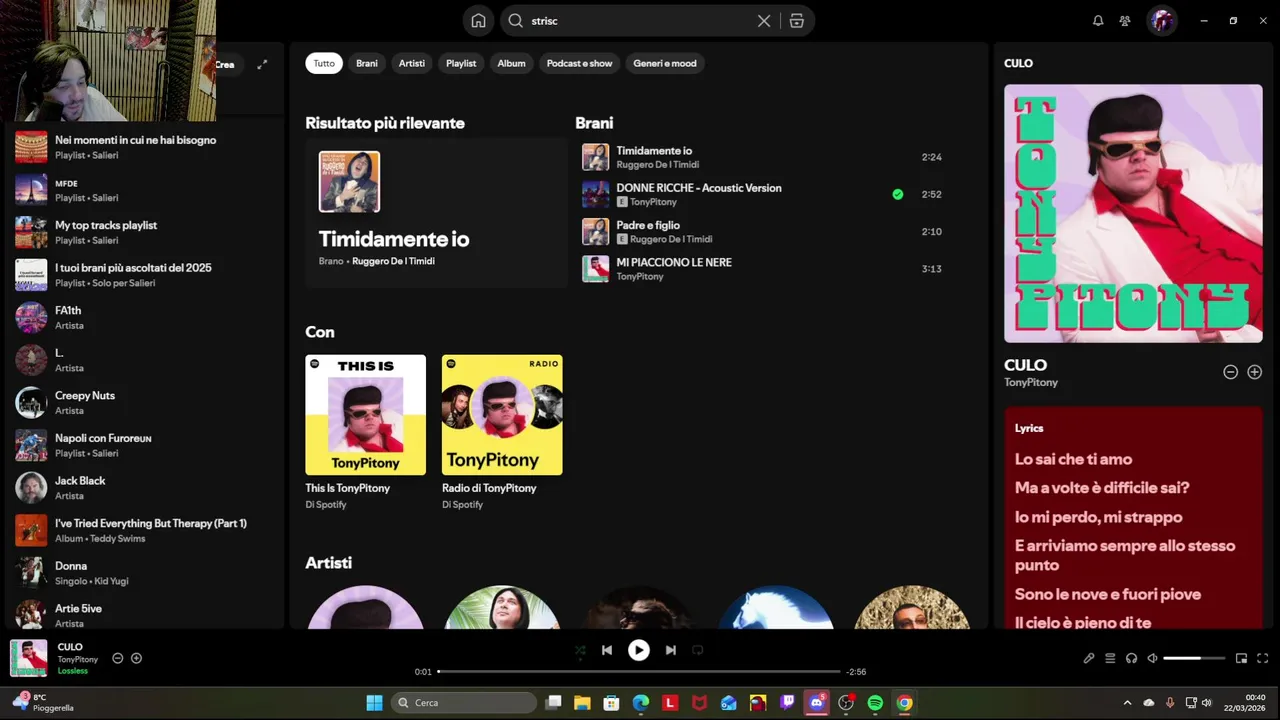
Task: Toggle the lyrics microphone icon
Action: [1089, 658]
